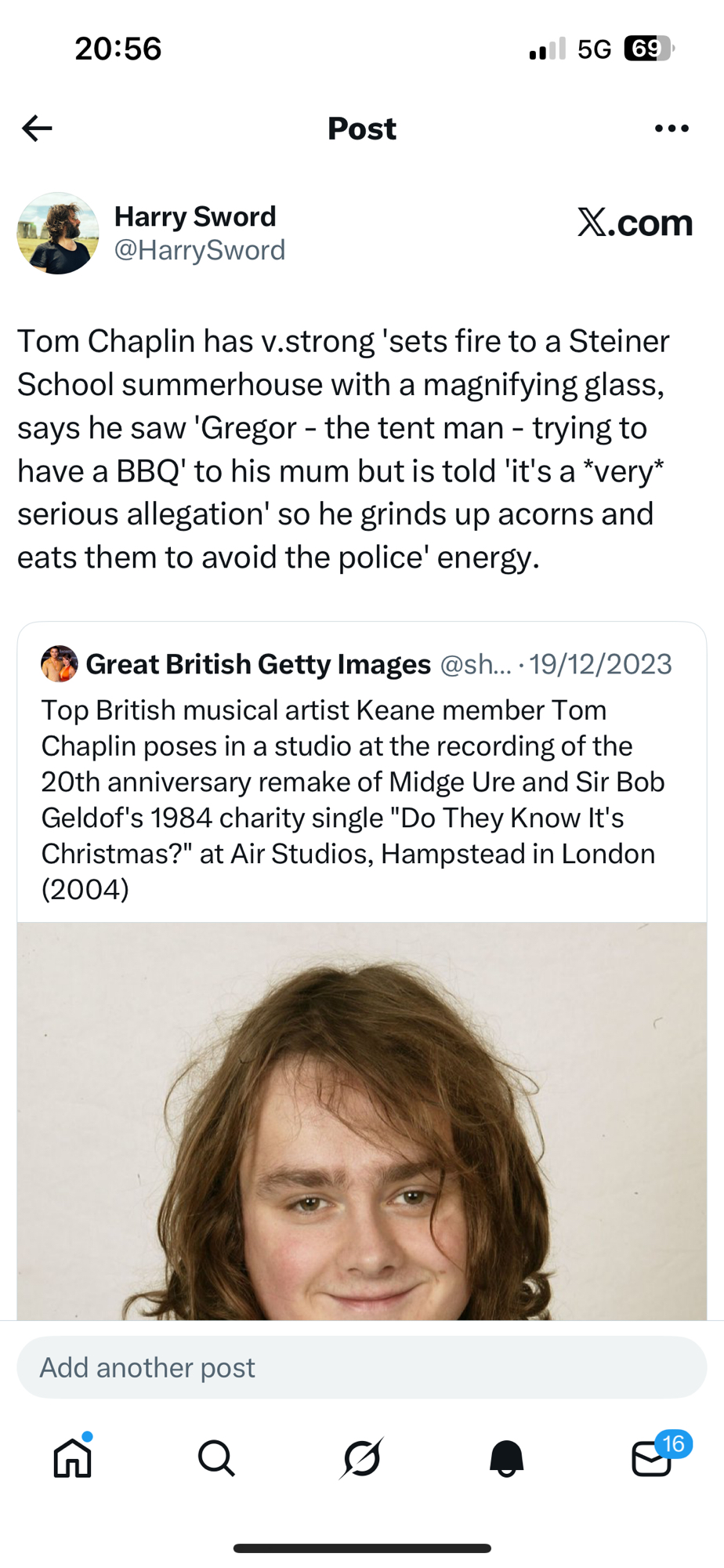
Task: Open the three-dot more options menu
Action: pos(672,129)
